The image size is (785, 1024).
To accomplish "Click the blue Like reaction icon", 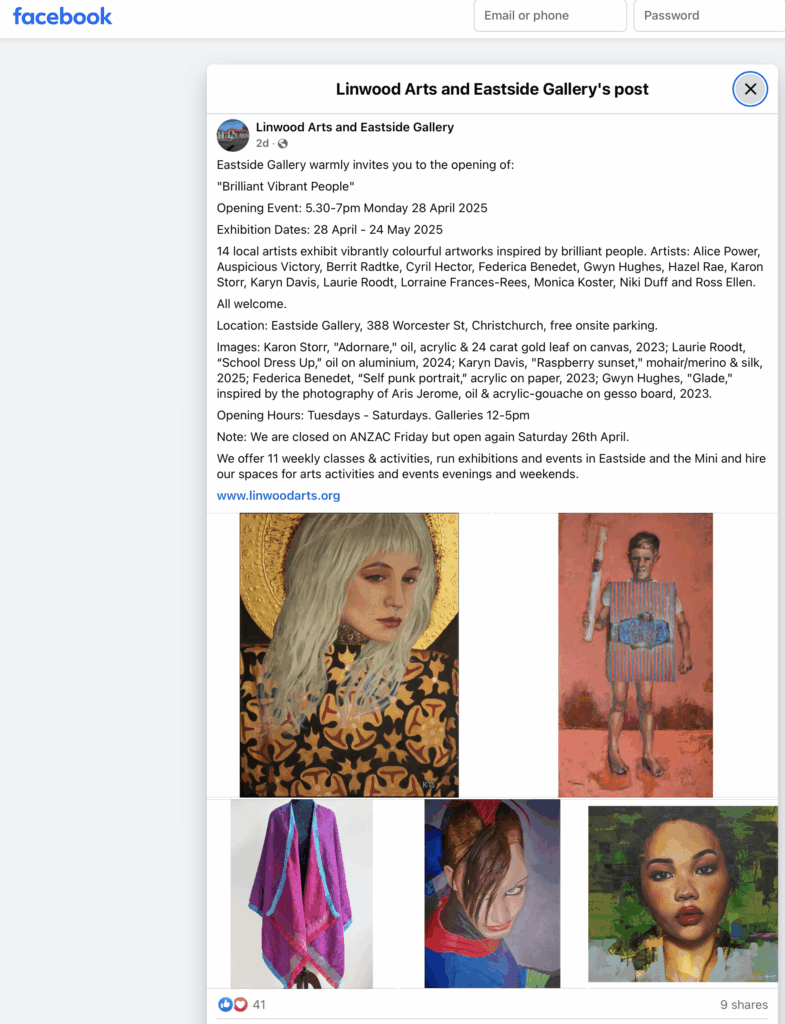I will [x=225, y=1004].
